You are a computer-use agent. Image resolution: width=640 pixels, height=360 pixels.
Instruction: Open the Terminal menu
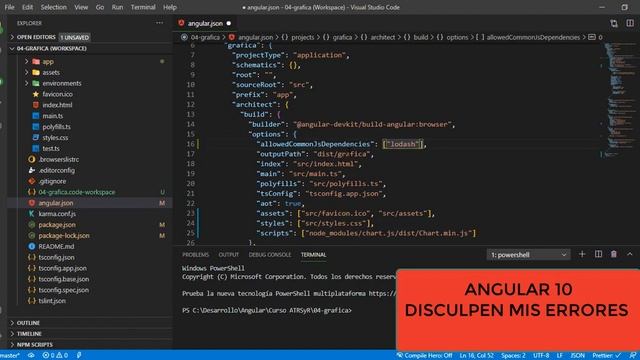(x=143, y=7)
